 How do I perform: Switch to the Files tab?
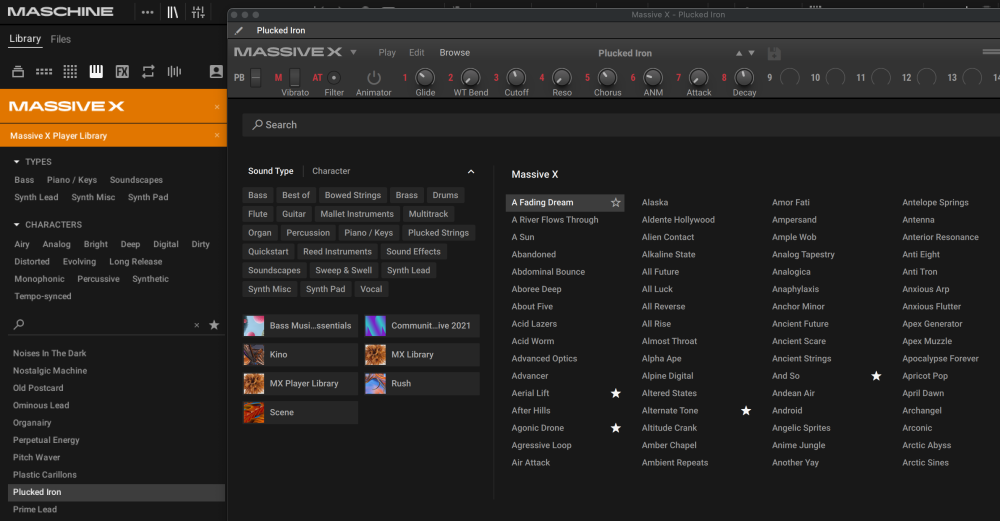61,40
